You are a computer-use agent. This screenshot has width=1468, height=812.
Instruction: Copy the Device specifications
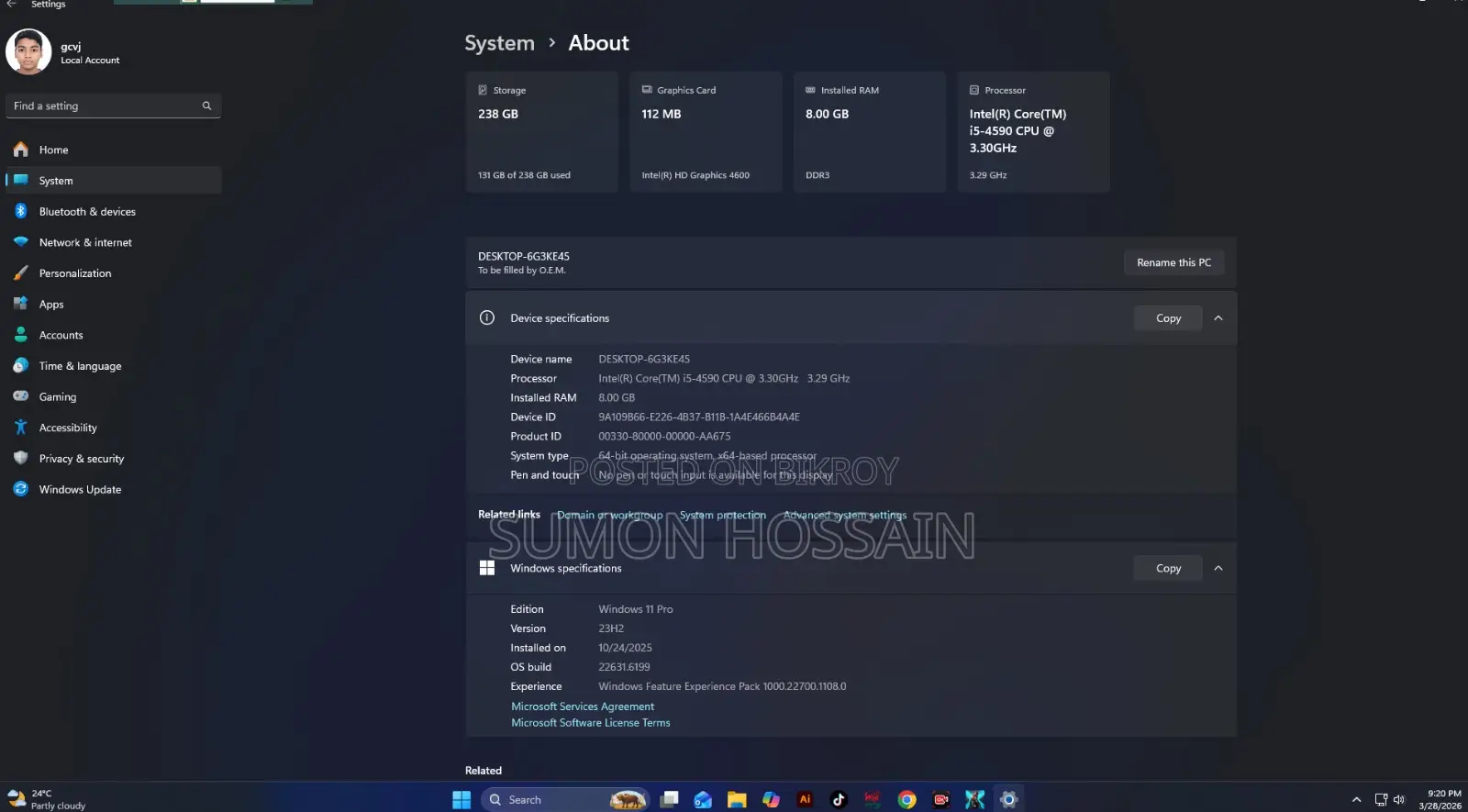[x=1168, y=318]
